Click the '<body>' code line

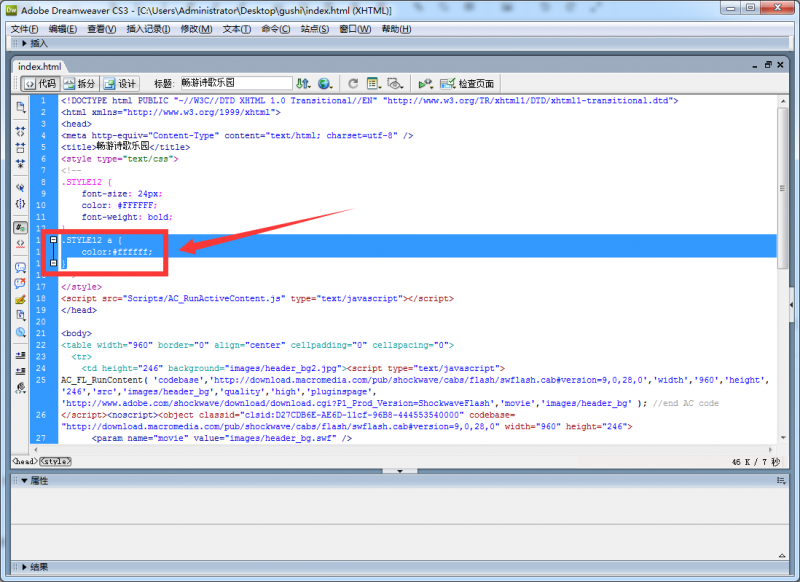coord(77,333)
